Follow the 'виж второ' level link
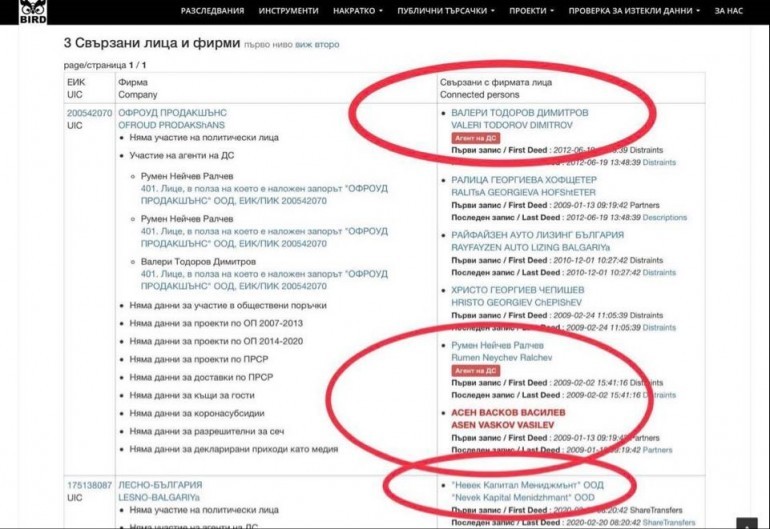770x529 pixels. (x=316, y=45)
